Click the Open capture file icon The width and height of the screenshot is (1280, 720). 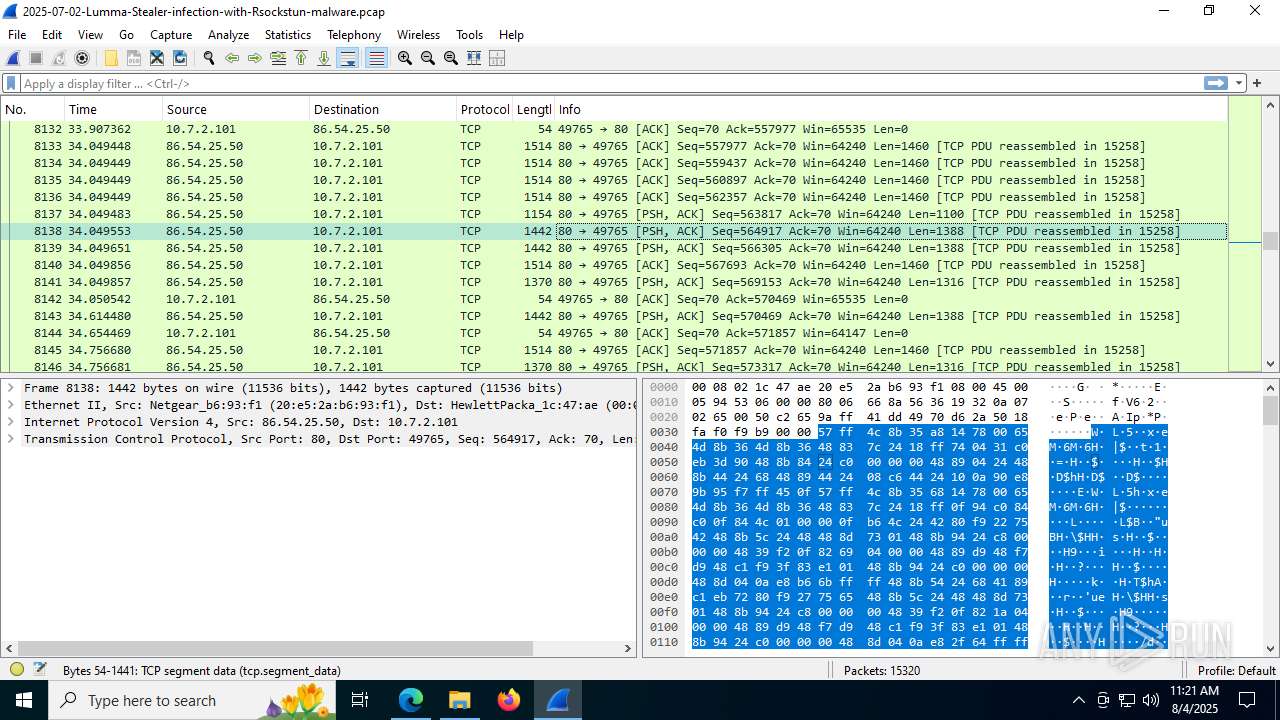(x=111, y=58)
